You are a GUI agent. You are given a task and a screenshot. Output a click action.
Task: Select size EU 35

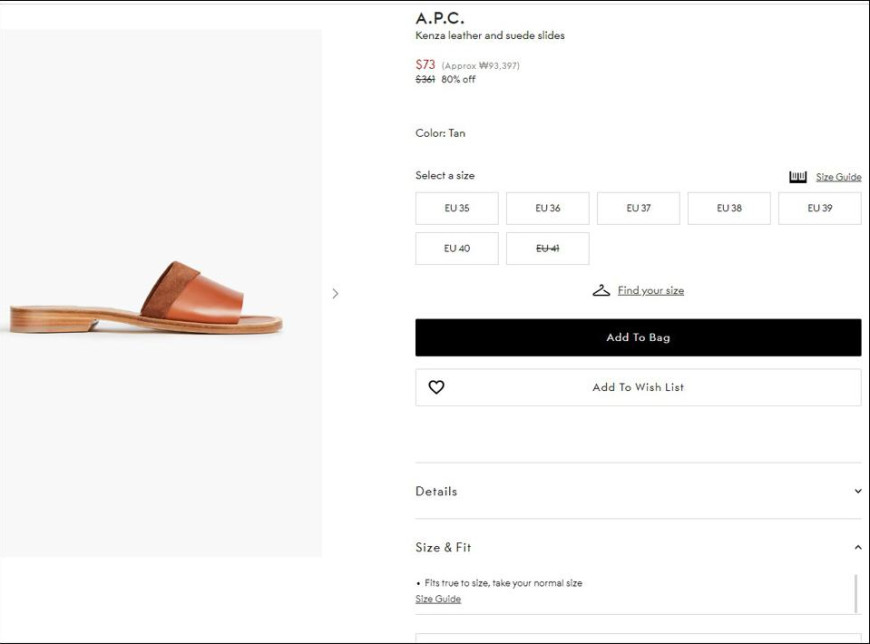457,208
